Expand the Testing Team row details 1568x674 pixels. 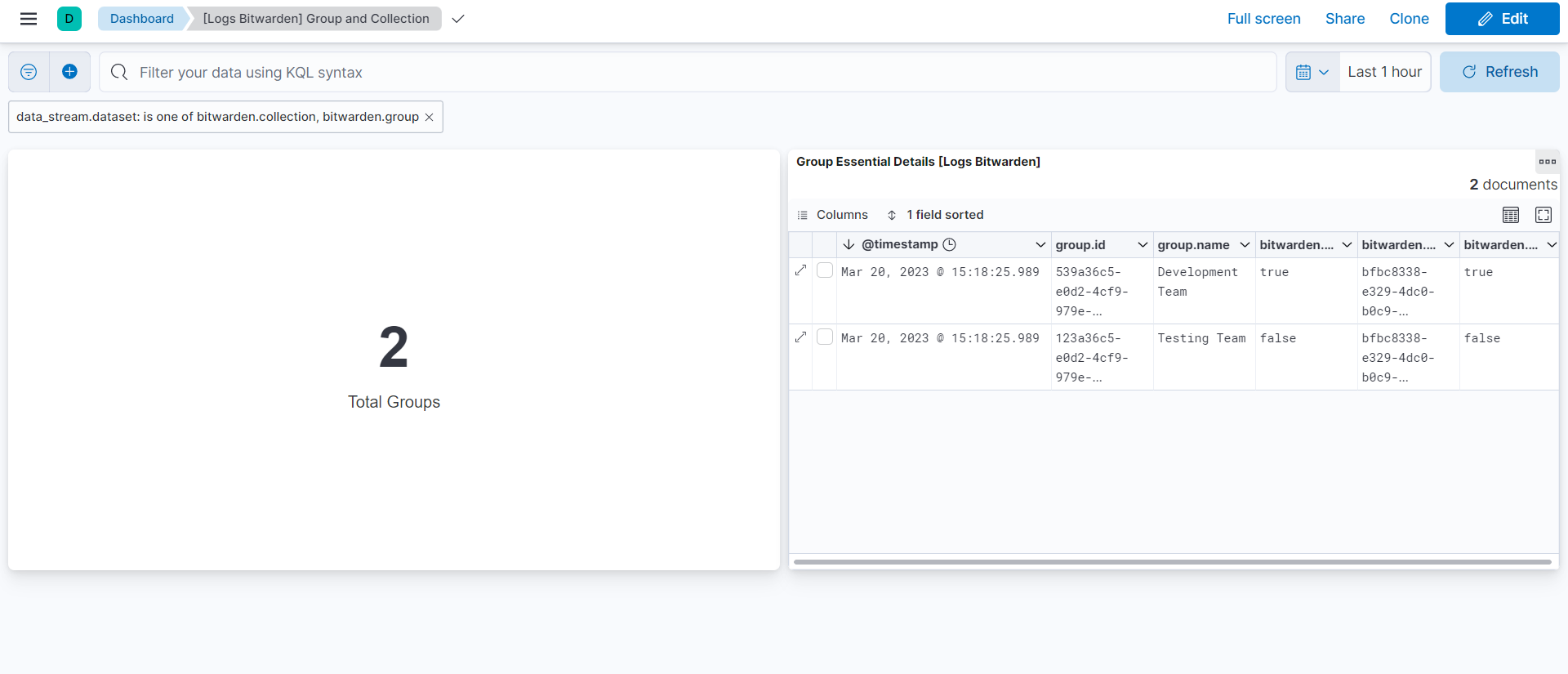(x=800, y=337)
